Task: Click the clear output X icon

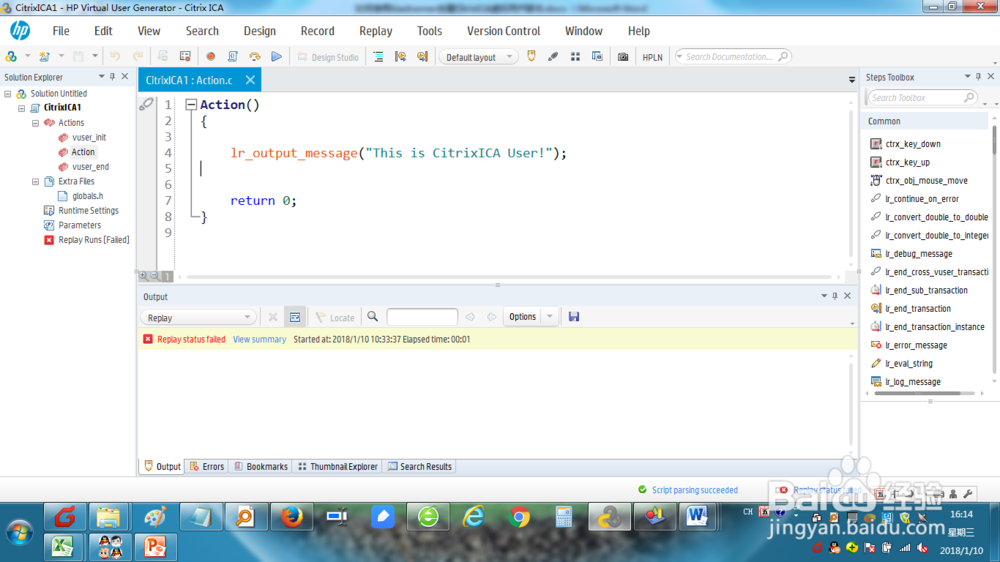Action: click(273, 317)
